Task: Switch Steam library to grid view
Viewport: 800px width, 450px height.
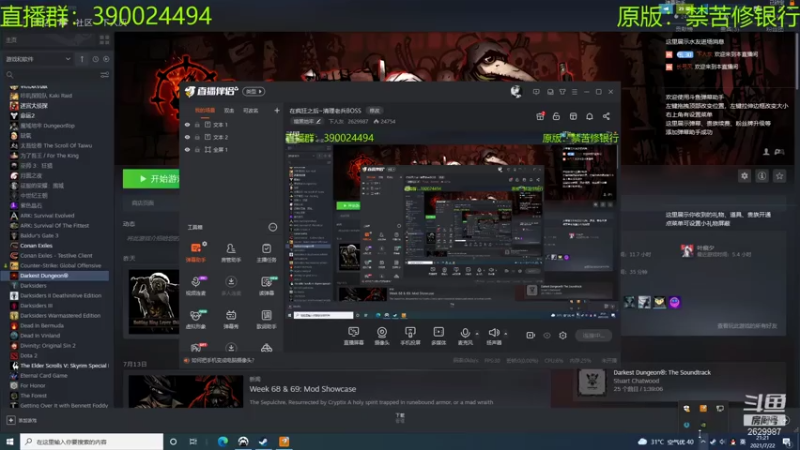Action: 105,40
